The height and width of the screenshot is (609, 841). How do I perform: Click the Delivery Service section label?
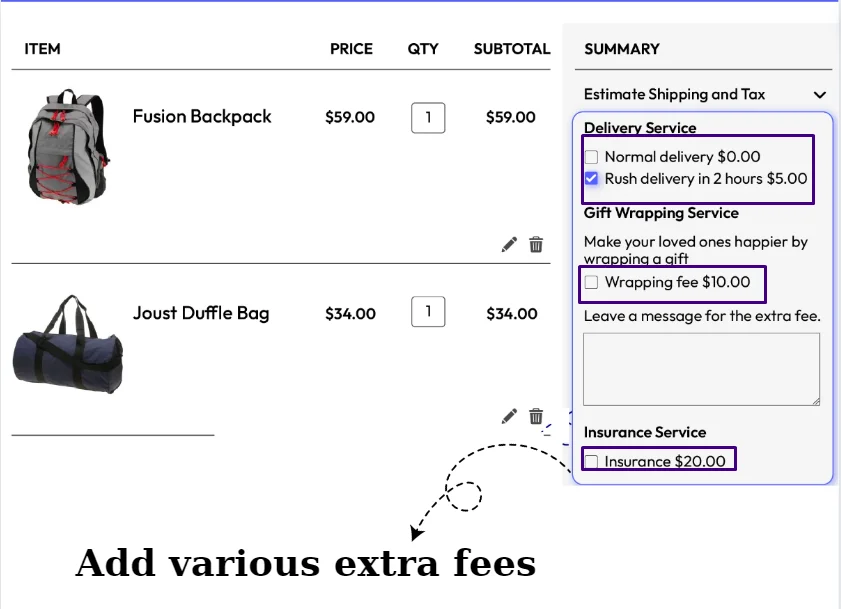point(640,128)
